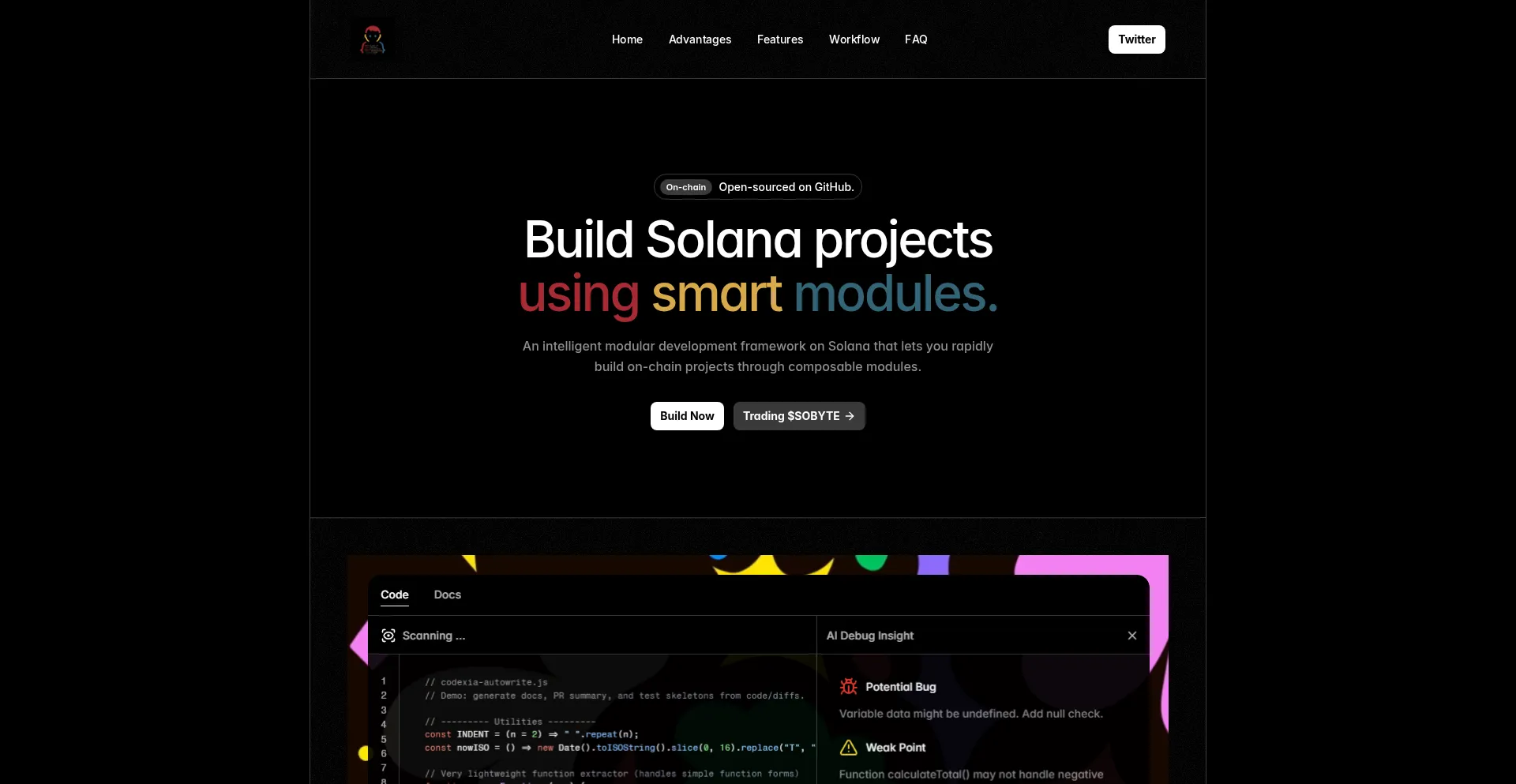
Task: Click the red Potential Bug icon
Action: click(x=849, y=687)
